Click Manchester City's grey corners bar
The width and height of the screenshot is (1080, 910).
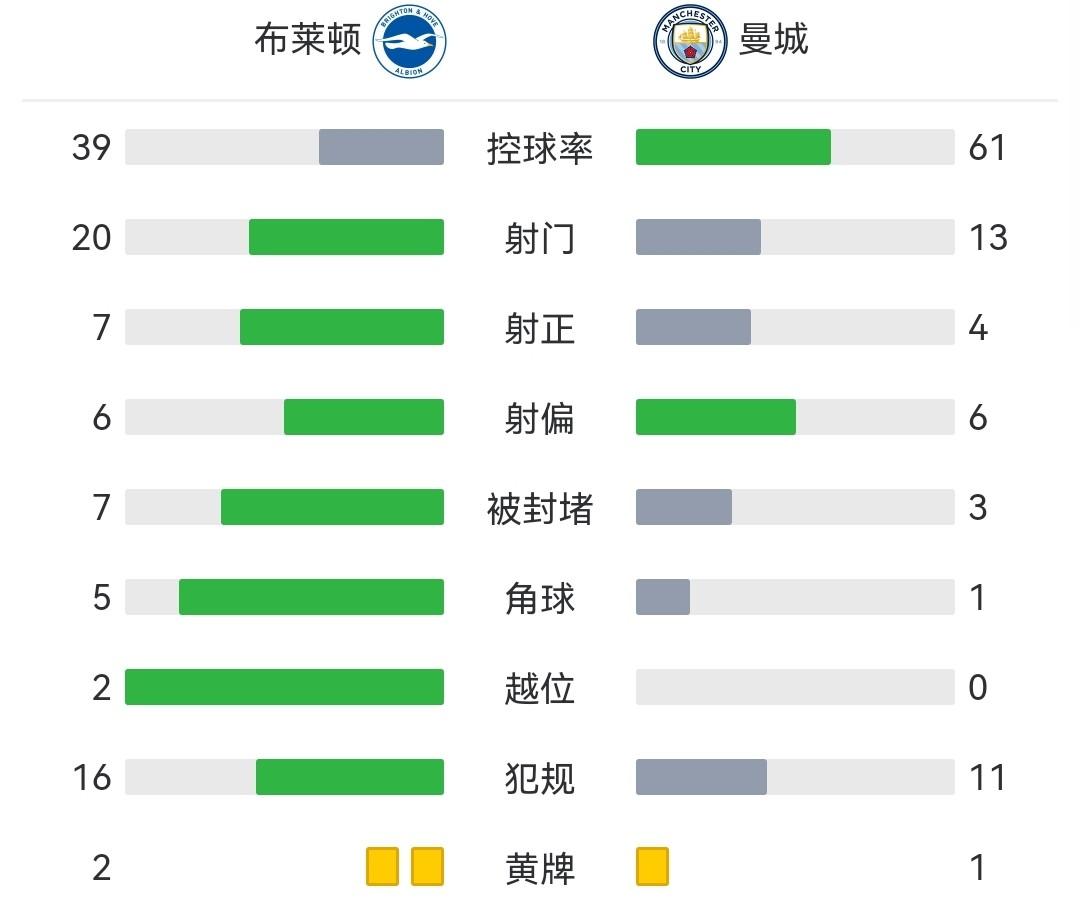click(663, 597)
